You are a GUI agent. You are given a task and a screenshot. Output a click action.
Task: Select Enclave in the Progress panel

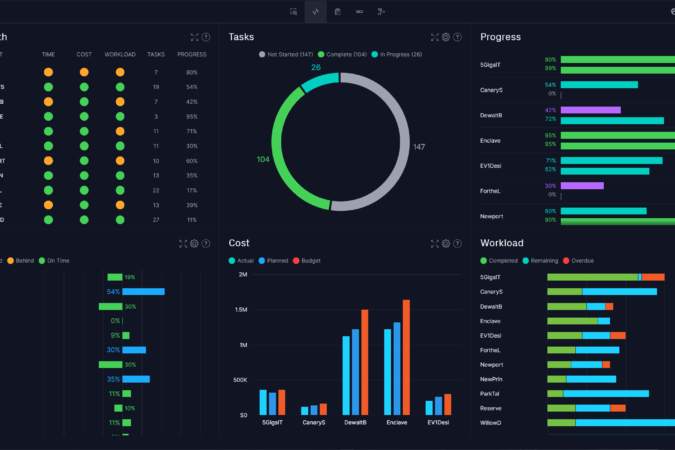click(490, 141)
